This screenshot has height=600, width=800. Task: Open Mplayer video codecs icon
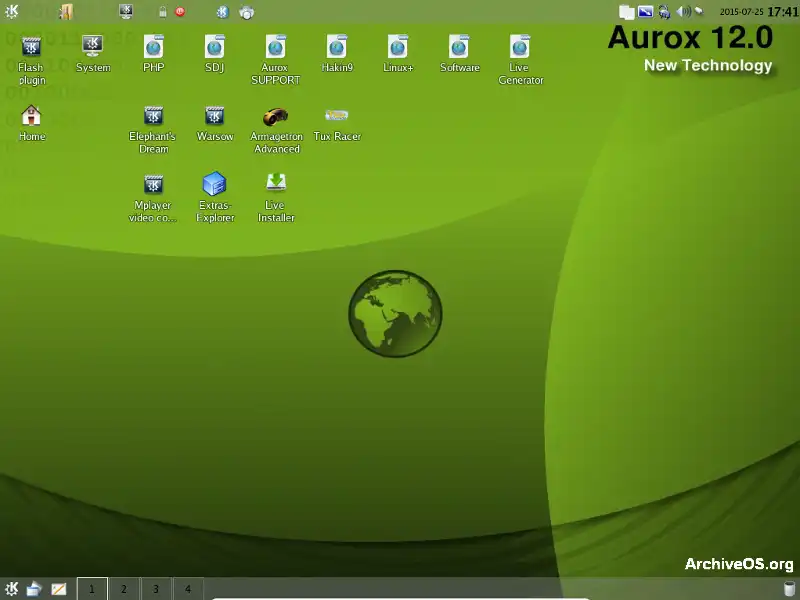(153, 184)
